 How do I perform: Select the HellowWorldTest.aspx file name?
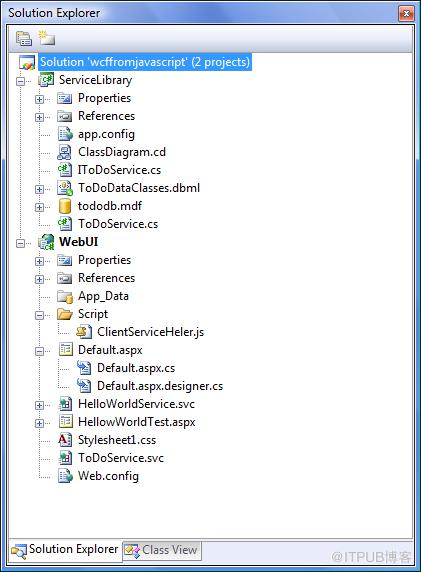coord(137,422)
